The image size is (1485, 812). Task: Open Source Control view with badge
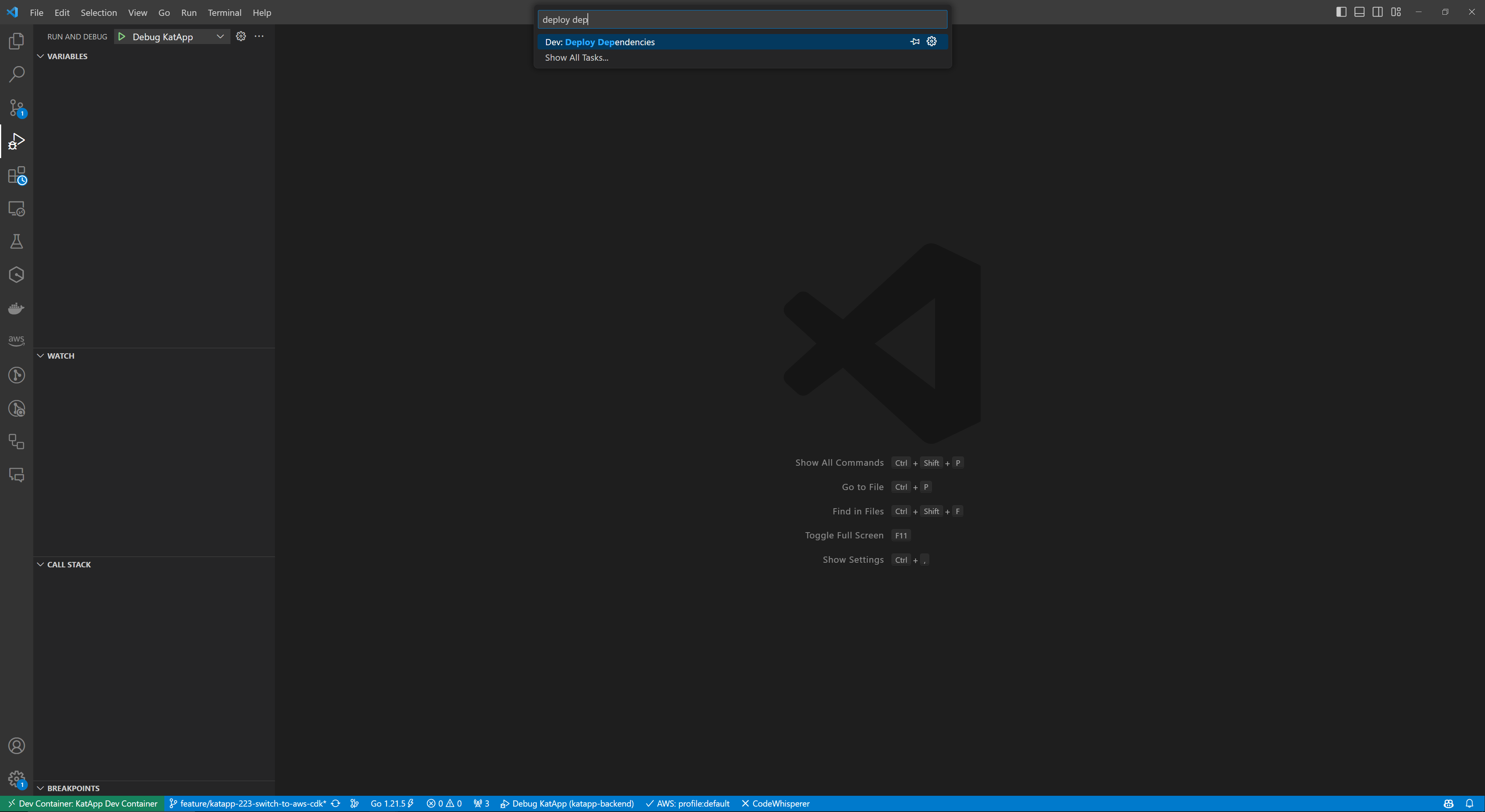[x=17, y=108]
